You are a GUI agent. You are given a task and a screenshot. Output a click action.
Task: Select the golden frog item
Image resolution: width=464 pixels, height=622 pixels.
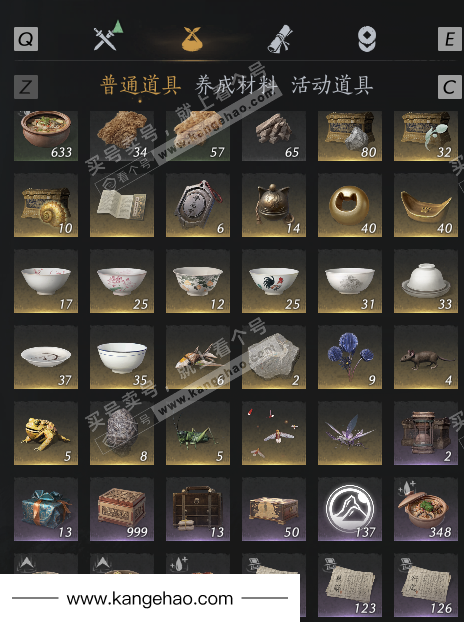[46, 433]
